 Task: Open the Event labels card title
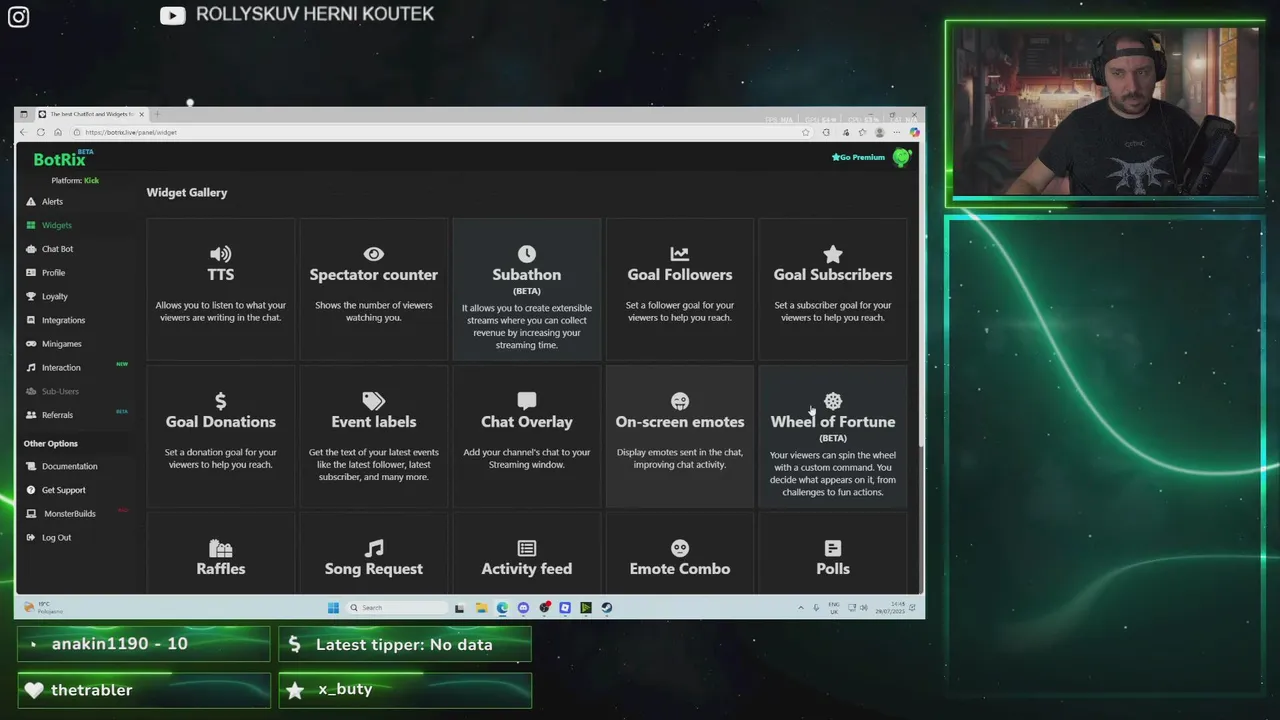[373, 422]
